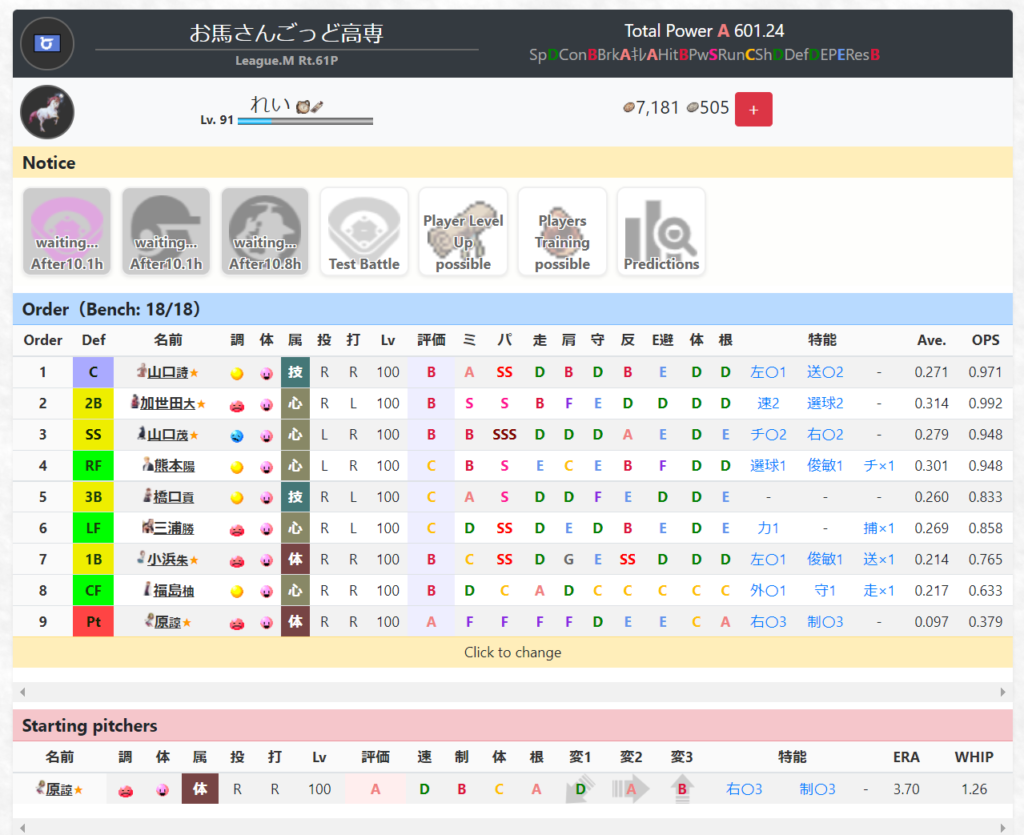Click the red Pt position cell in row 9
Viewport: 1024px width, 835px height.
coord(93,622)
